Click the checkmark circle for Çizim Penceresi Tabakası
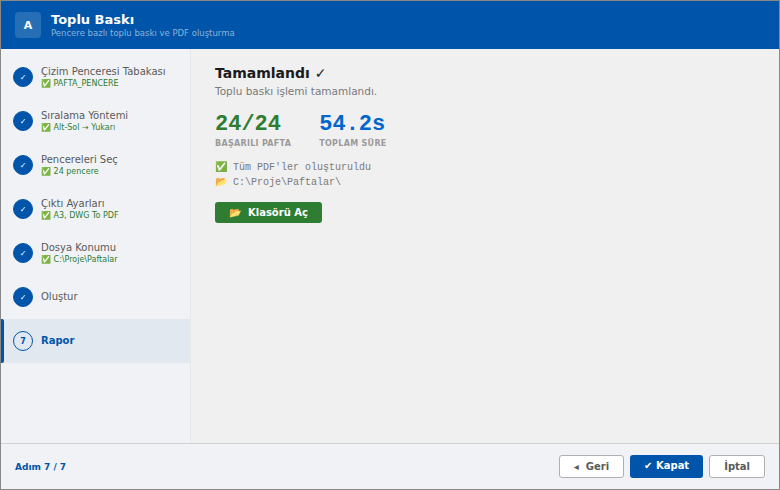The image size is (780, 490). coord(23,77)
